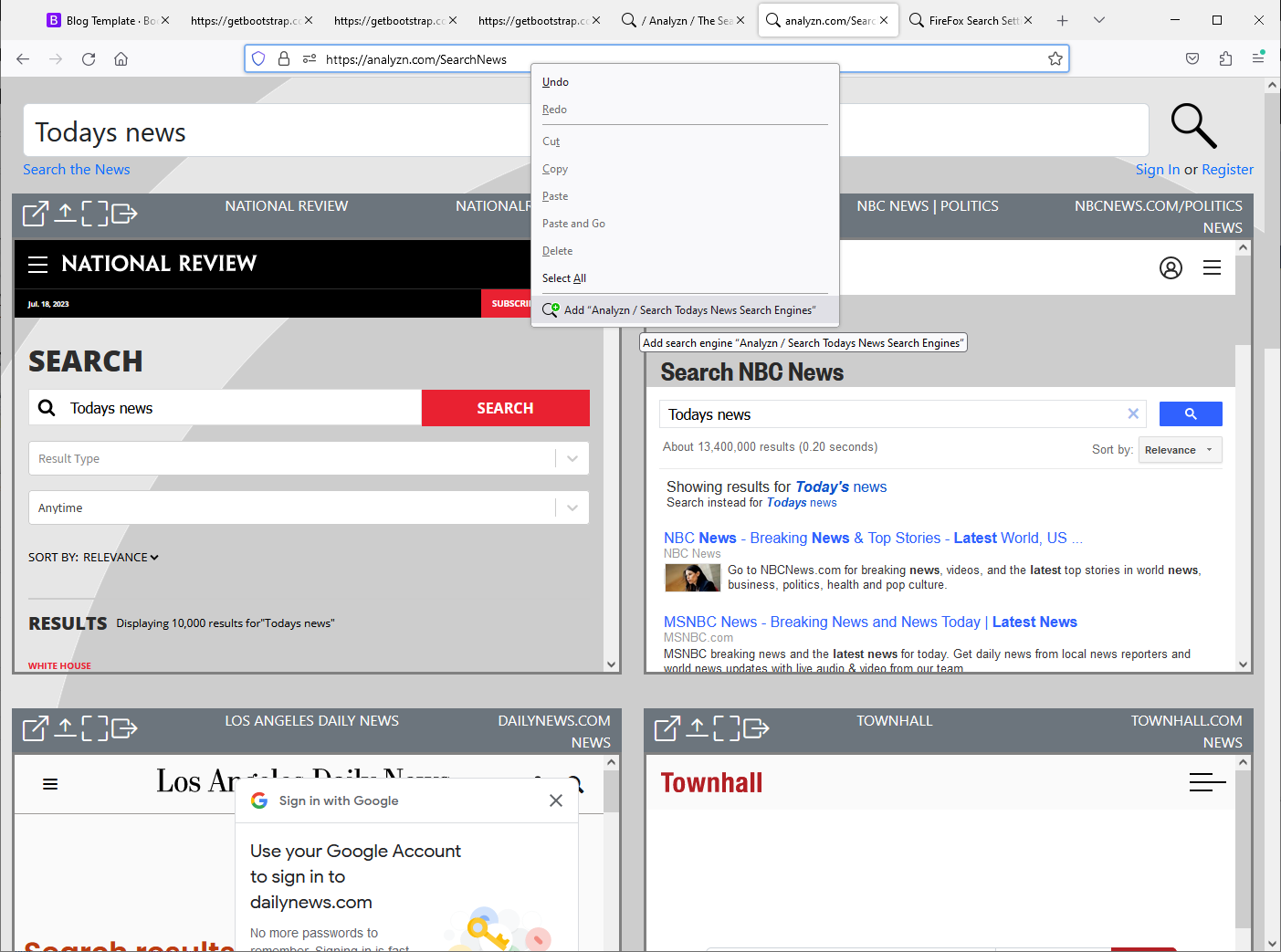1281x952 pixels.
Task: Open the browser home page icon
Action: [x=121, y=59]
